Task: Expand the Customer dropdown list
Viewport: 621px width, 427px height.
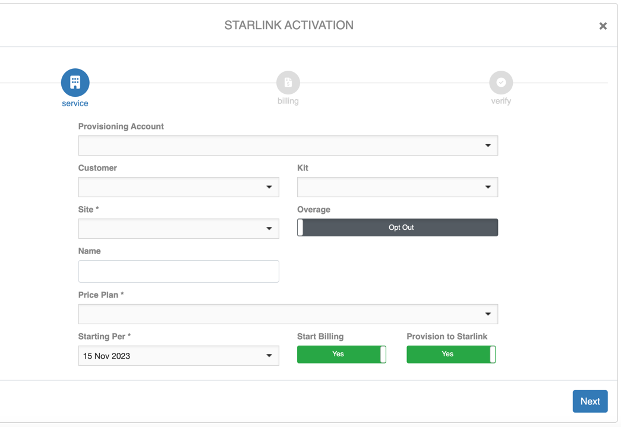Action: pyautogui.click(x=178, y=187)
